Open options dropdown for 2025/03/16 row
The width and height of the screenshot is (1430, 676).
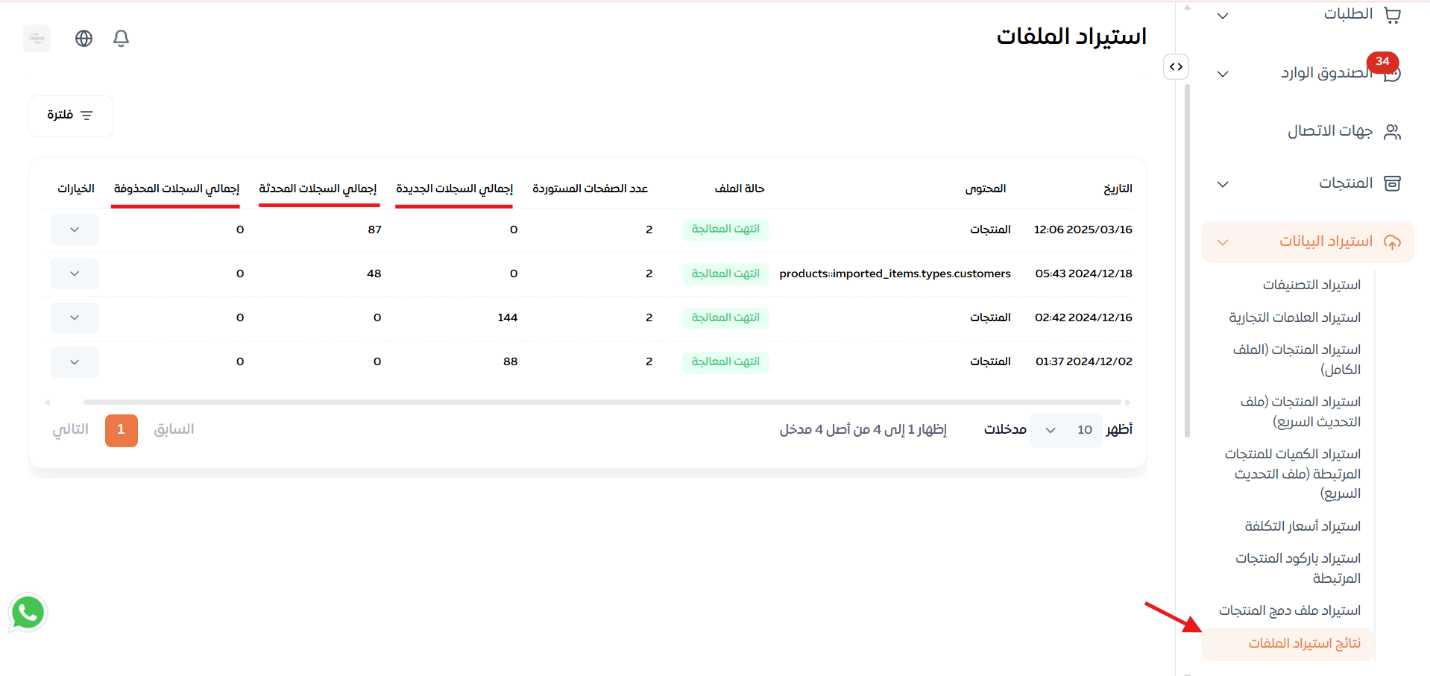74,229
